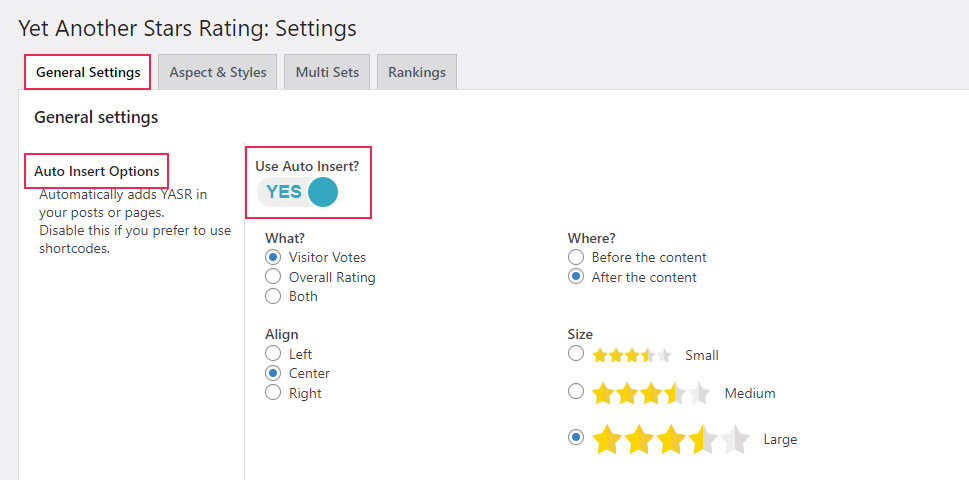Select After the content placement

(575, 277)
